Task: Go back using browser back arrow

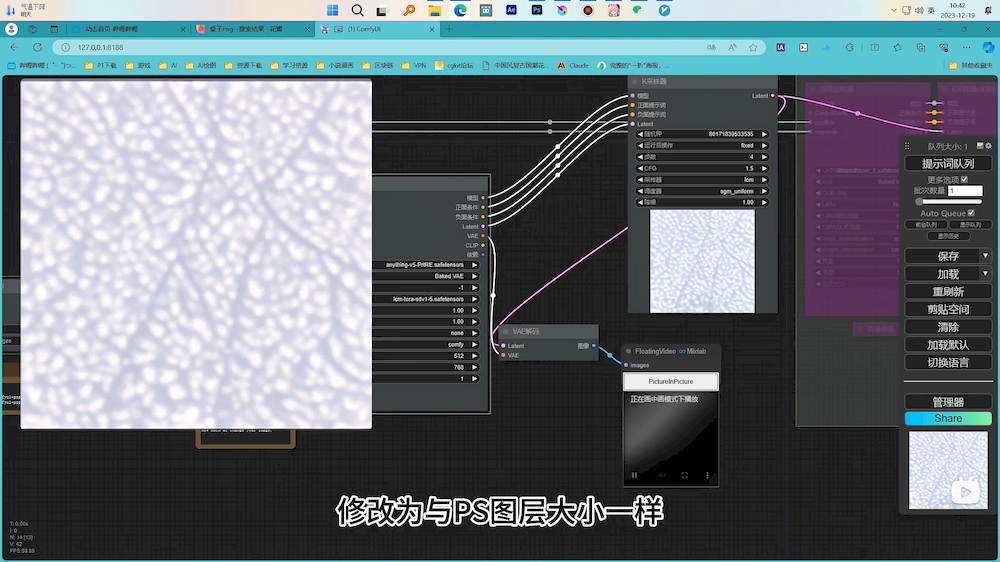Action: click(x=14, y=47)
